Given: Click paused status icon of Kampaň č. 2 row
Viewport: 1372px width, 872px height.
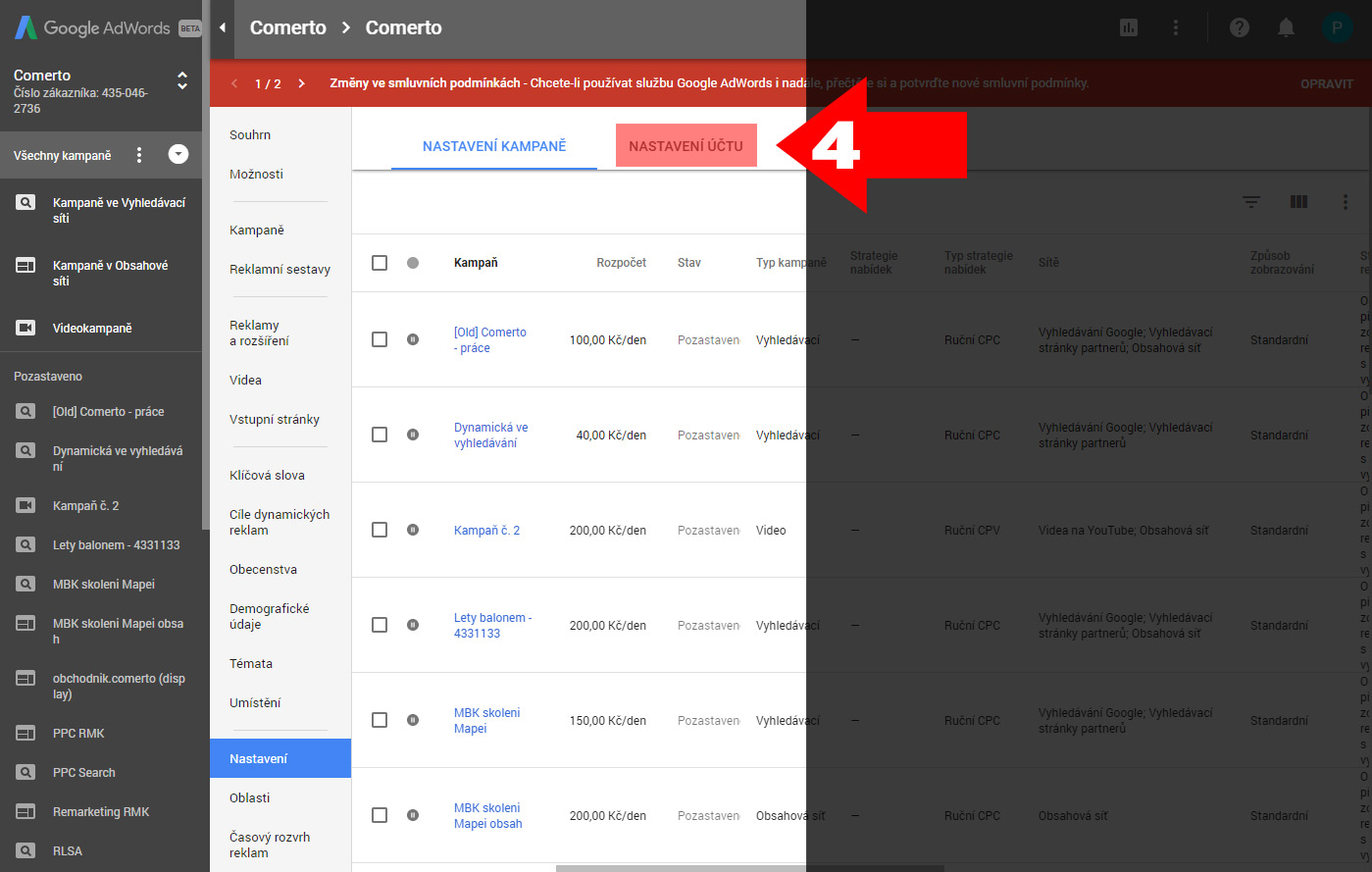Looking at the screenshot, I should [413, 530].
